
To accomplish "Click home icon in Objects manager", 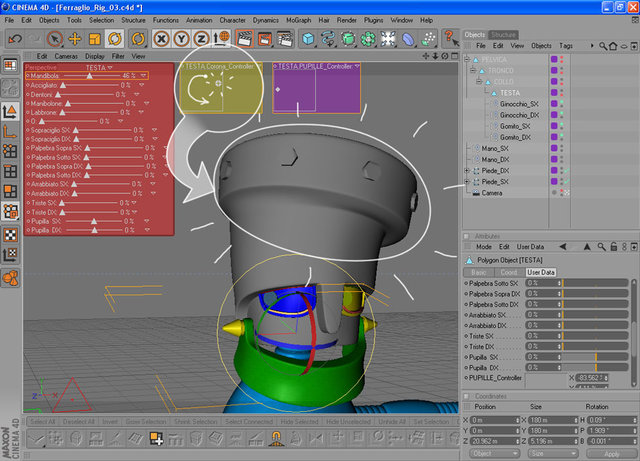I will coord(613,46).
